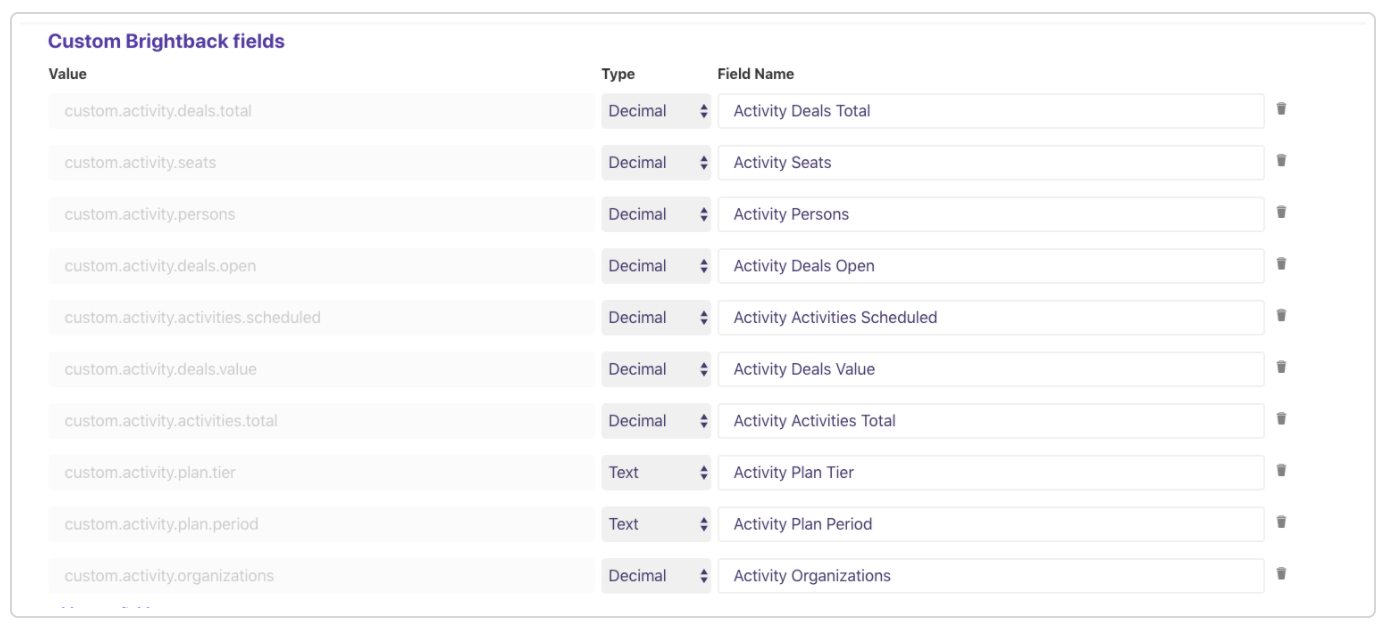The image size is (1392, 632).
Task: Open Type dropdown for custom.activity.deals.total
Action: (655, 111)
